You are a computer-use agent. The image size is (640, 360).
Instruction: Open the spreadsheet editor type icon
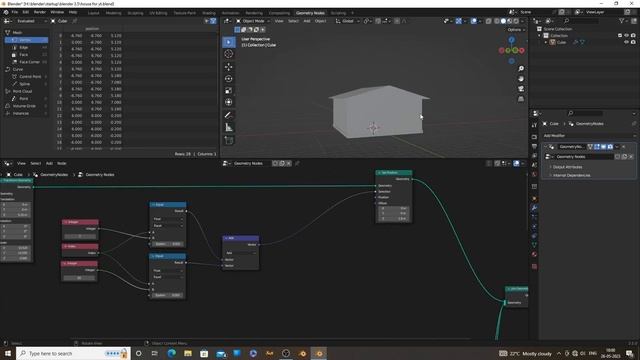click(x=7, y=21)
